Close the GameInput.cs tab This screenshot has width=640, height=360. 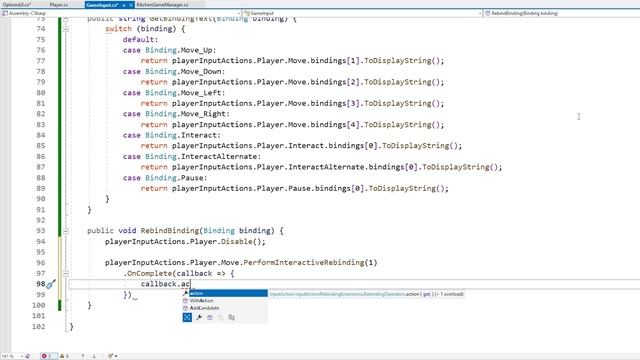point(131,5)
